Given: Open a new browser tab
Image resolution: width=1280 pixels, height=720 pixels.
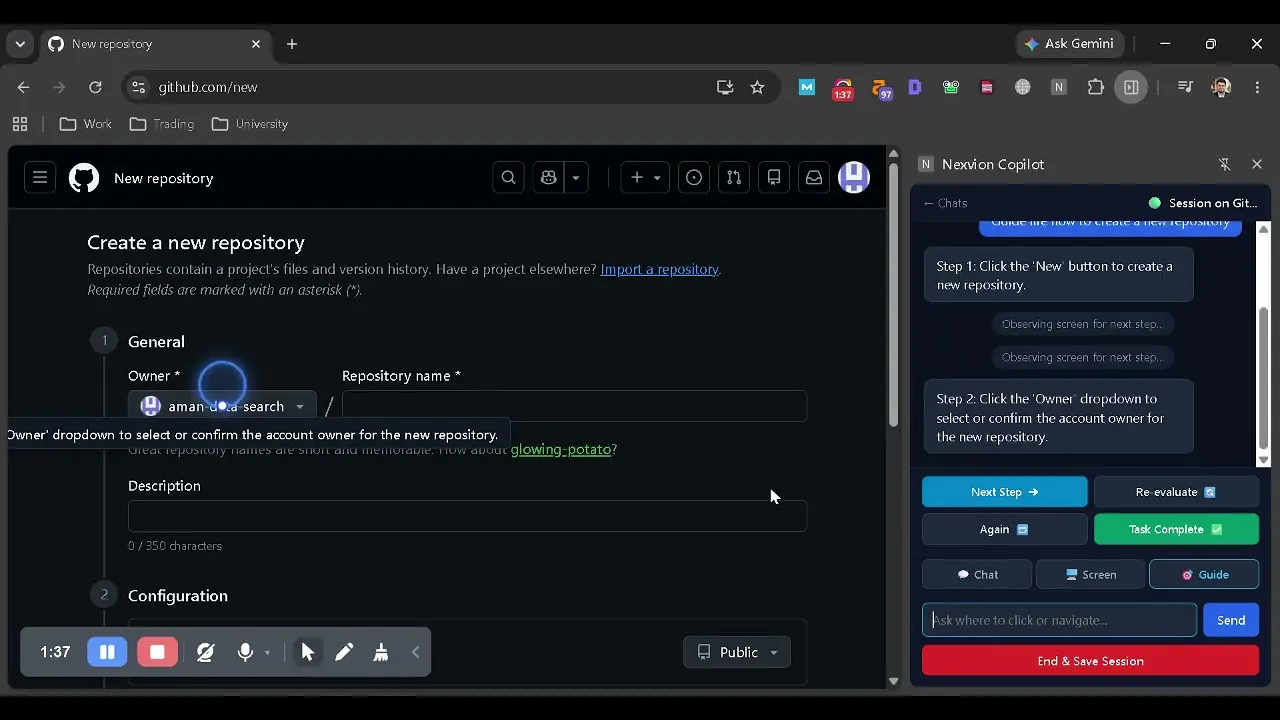Looking at the screenshot, I should 292,44.
